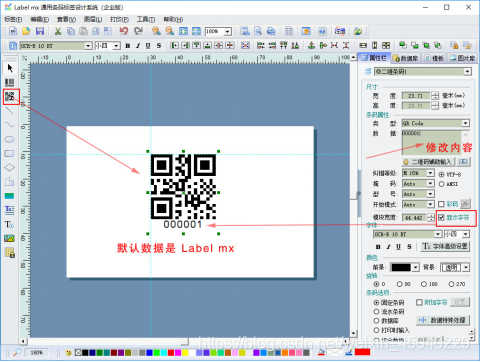Open the 编码 encoding Auto dropdown

430,184
